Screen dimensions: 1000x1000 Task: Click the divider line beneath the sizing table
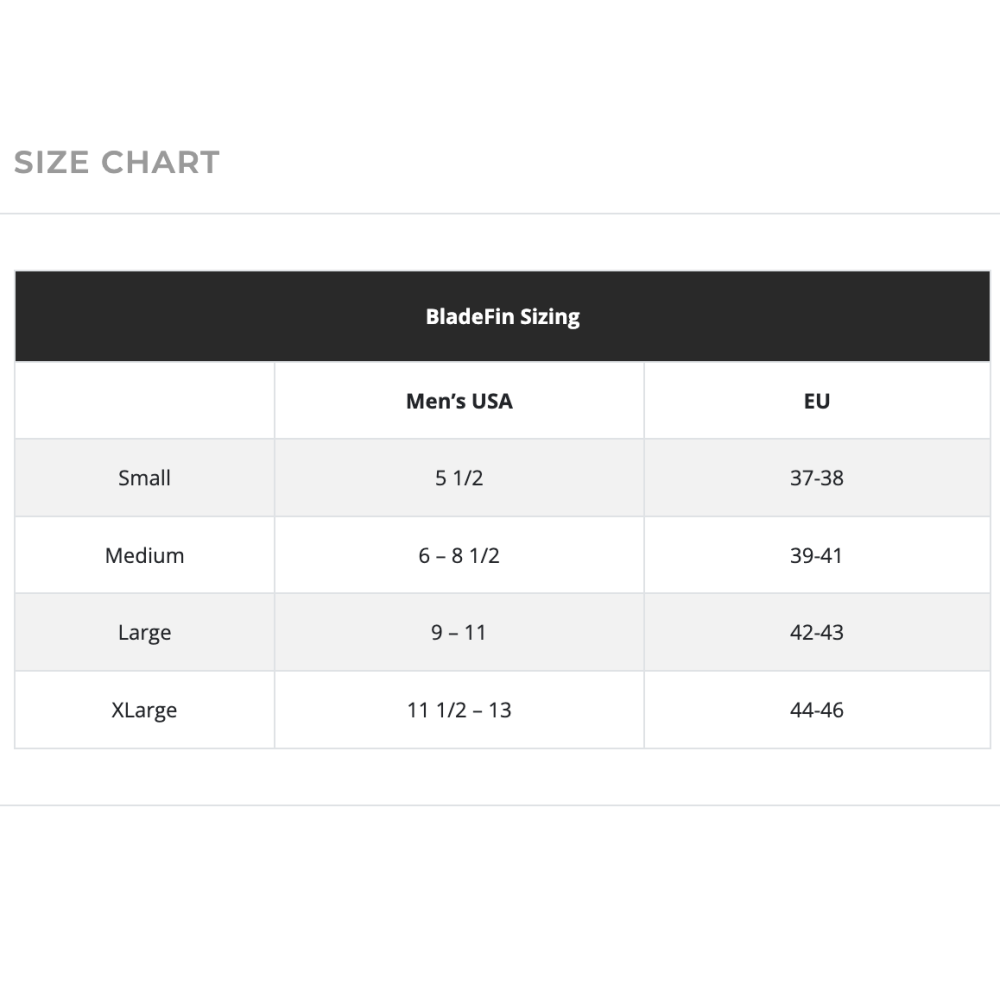[500, 805]
